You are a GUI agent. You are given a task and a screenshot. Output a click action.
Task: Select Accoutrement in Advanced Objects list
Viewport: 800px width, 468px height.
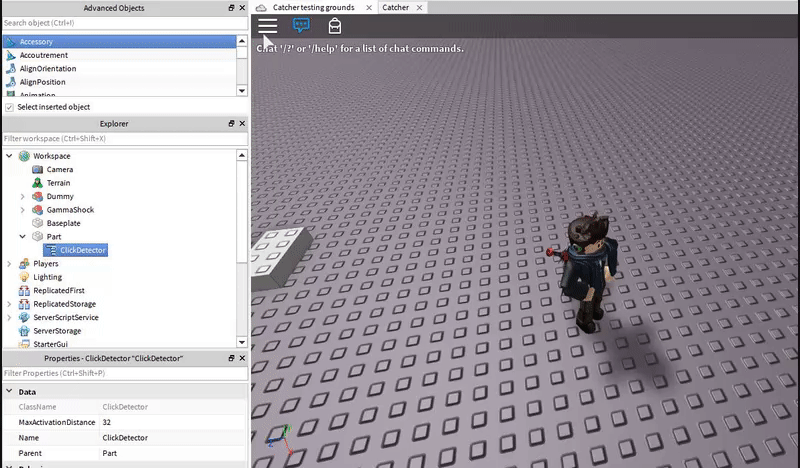(119, 55)
